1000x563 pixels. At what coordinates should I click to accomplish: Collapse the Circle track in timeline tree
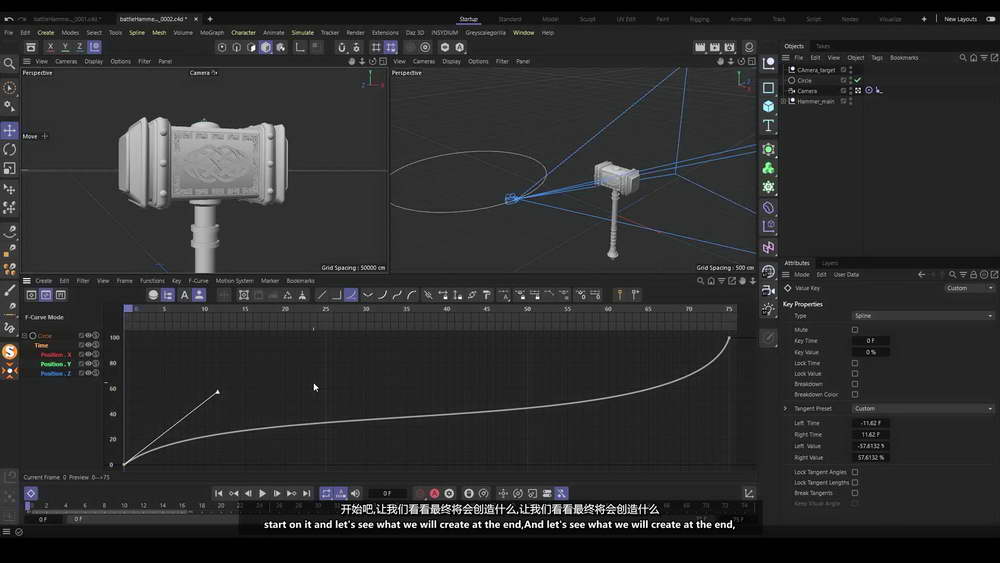25,335
